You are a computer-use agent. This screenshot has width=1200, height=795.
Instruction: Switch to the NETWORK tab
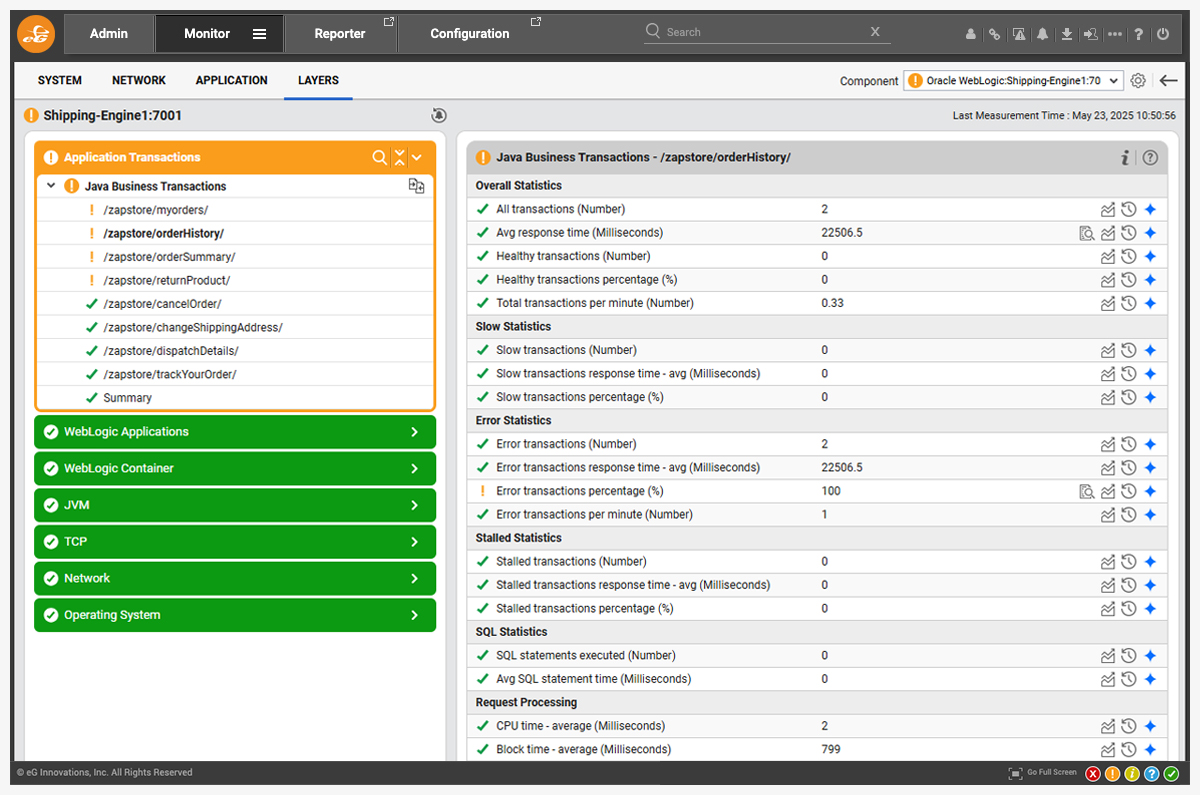click(139, 80)
